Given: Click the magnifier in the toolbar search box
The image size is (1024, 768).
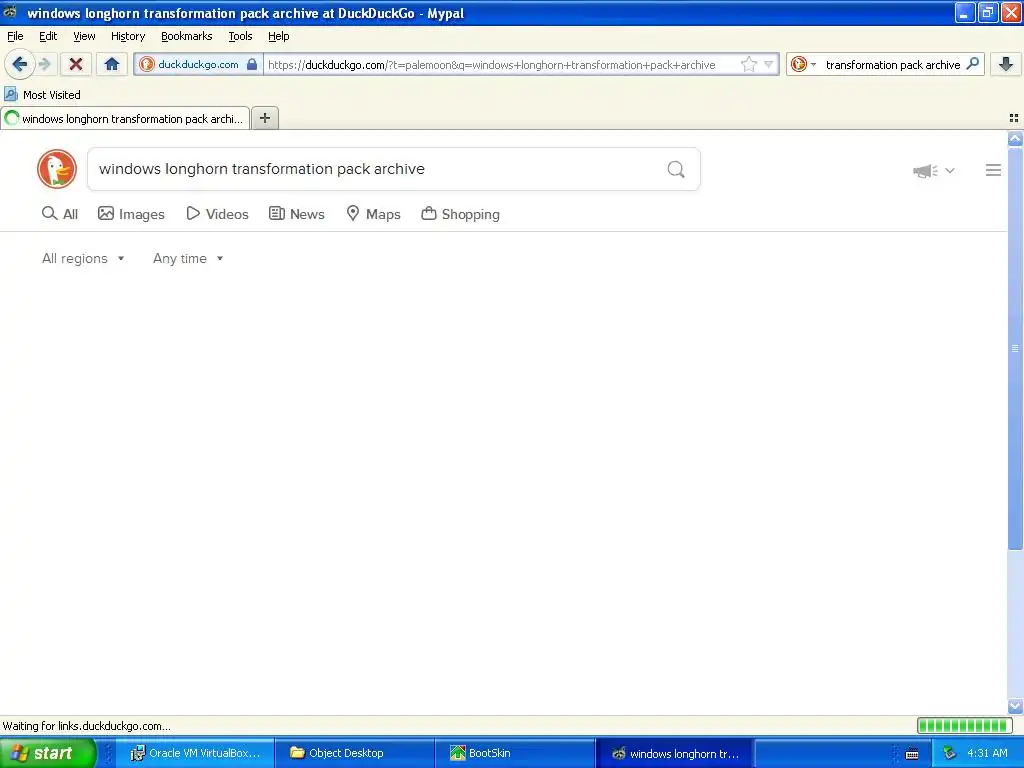Looking at the screenshot, I should coord(972,64).
